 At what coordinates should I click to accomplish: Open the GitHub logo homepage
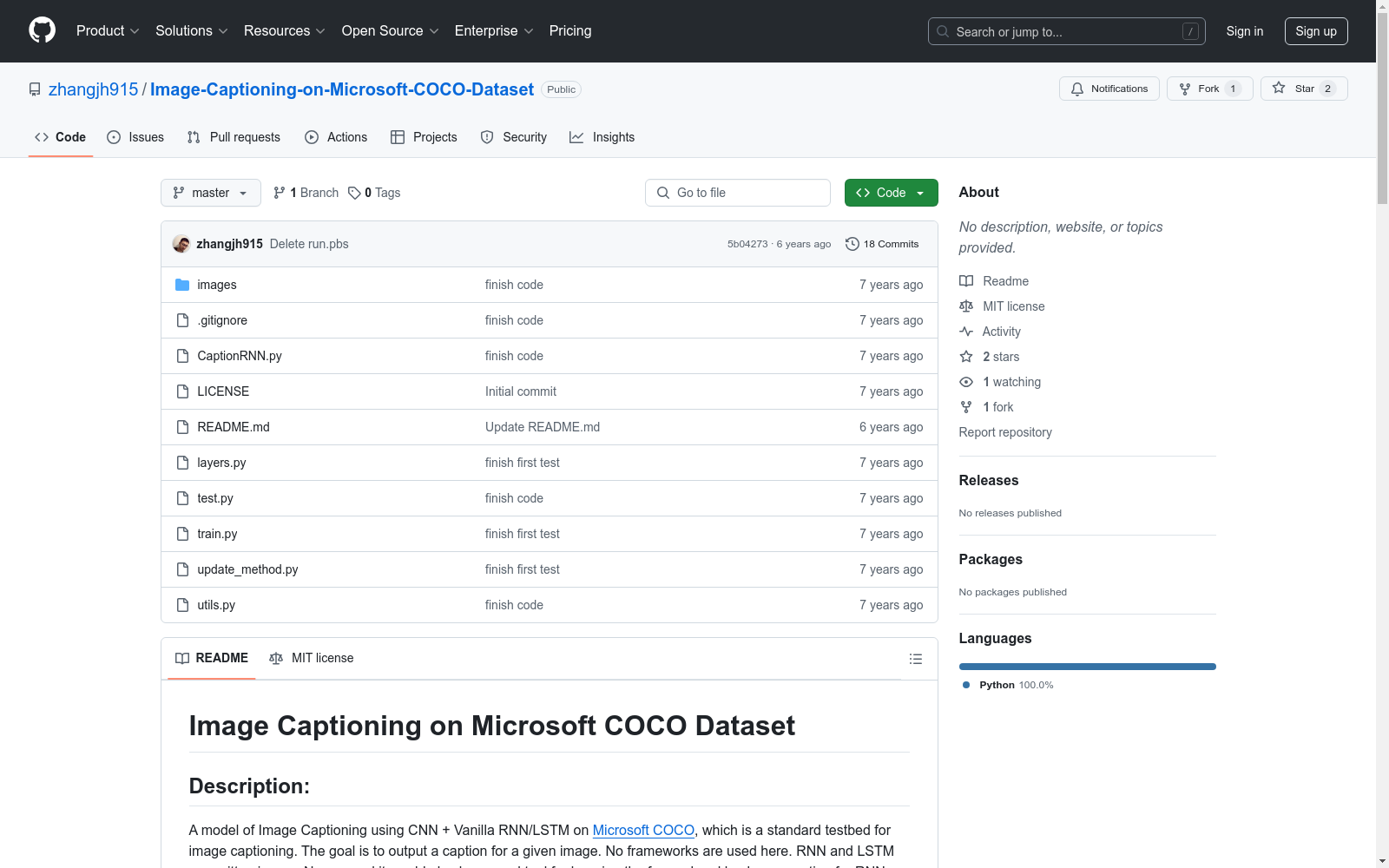(x=42, y=30)
